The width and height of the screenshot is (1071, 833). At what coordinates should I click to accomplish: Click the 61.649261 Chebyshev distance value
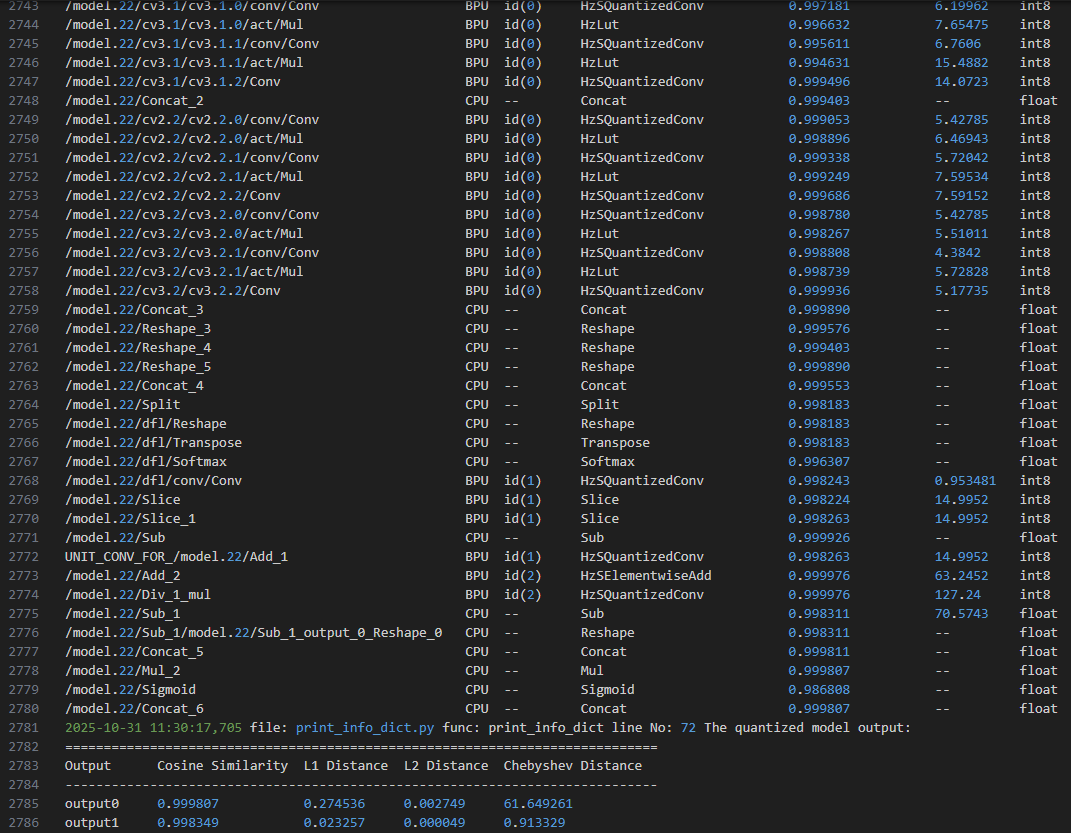tap(538, 804)
